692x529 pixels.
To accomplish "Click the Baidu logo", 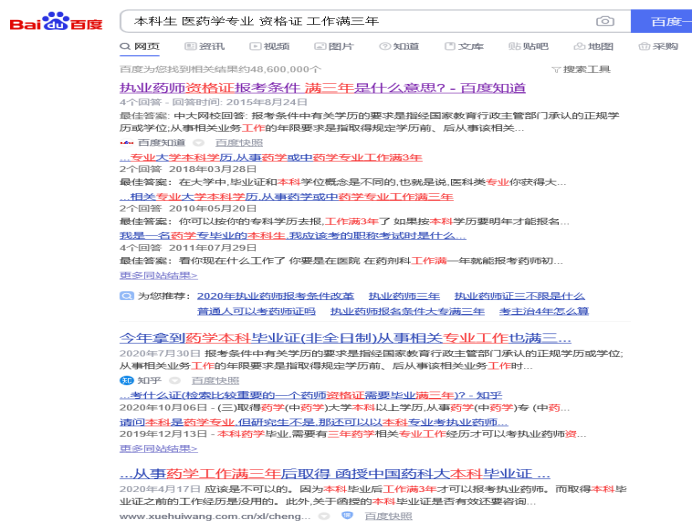I will point(56,21).
